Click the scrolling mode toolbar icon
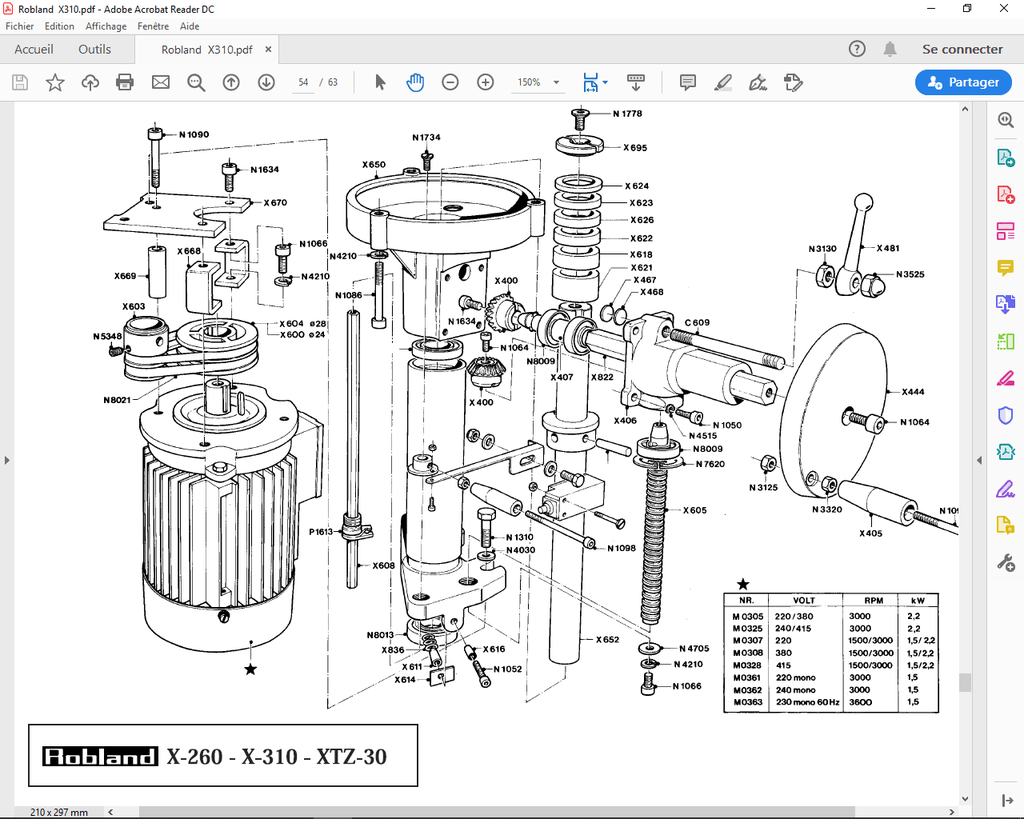 click(635, 82)
